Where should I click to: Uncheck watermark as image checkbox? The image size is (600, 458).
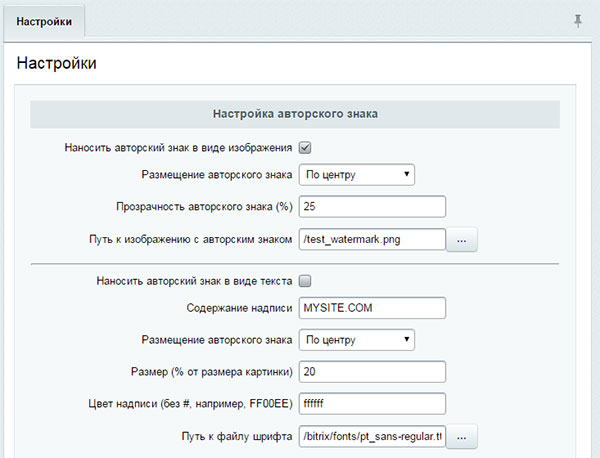[306, 147]
